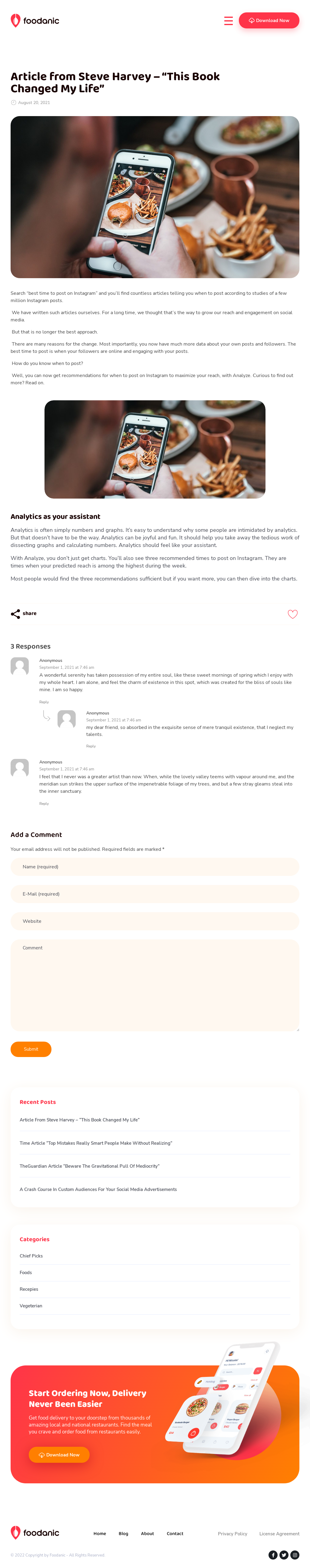310x1568 pixels.
Task: Like the article with the heart icon
Action: pyautogui.click(x=292, y=614)
